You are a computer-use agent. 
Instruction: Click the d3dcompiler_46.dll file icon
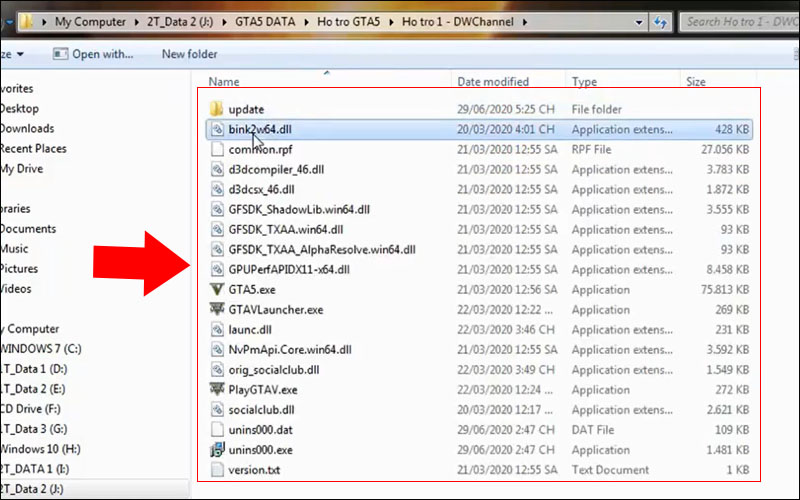(217, 169)
